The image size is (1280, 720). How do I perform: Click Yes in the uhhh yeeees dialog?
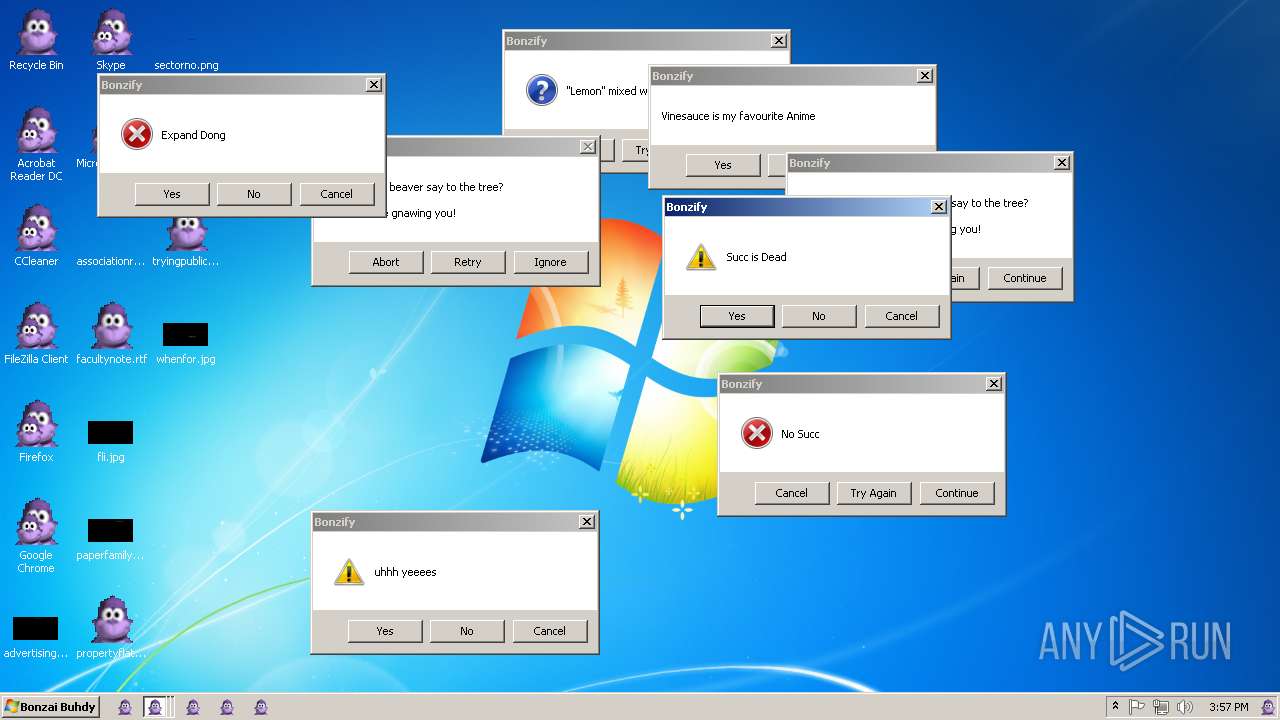point(385,631)
